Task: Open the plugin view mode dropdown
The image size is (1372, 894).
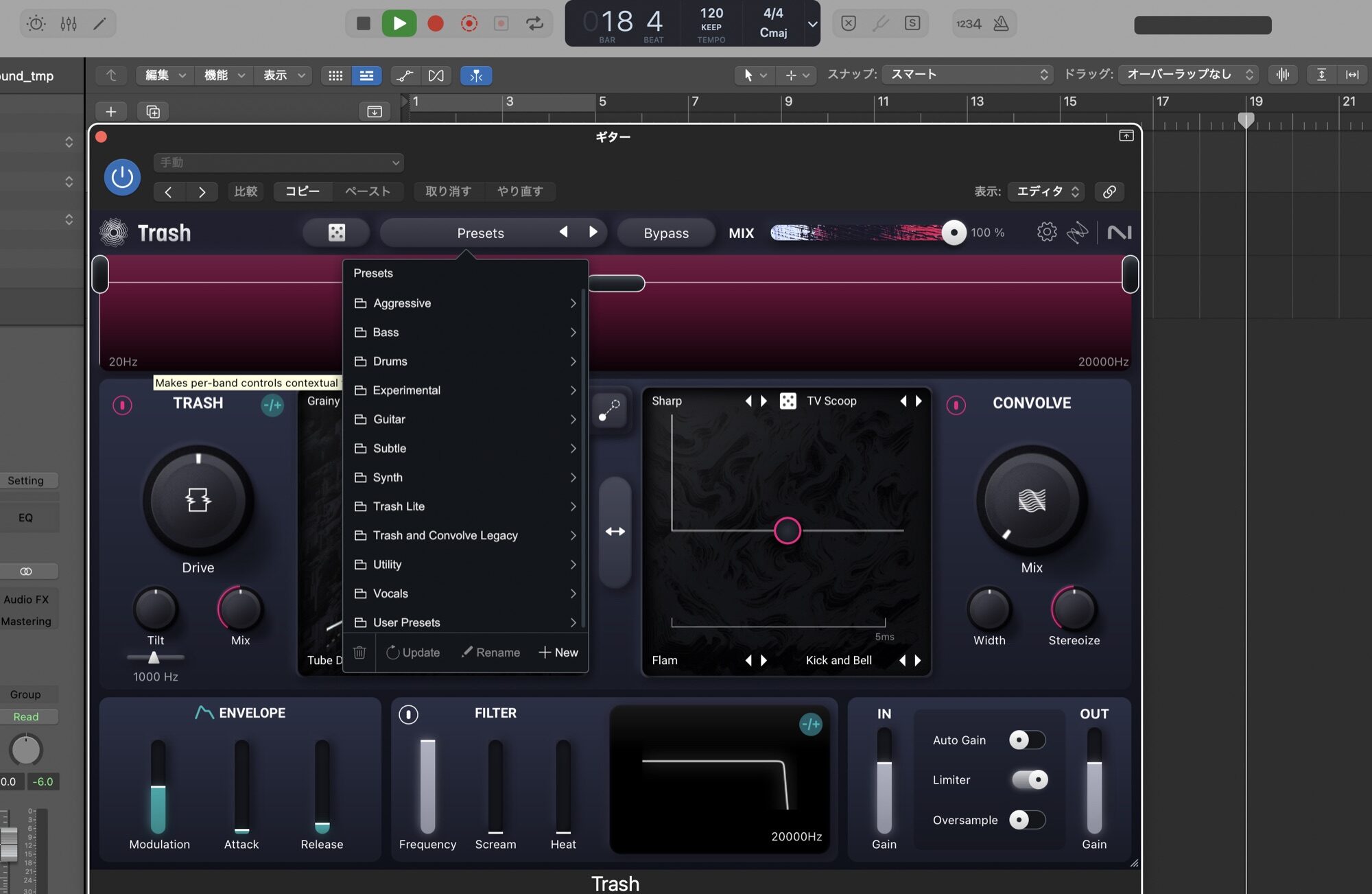Action: pyautogui.click(x=1046, y=191)
